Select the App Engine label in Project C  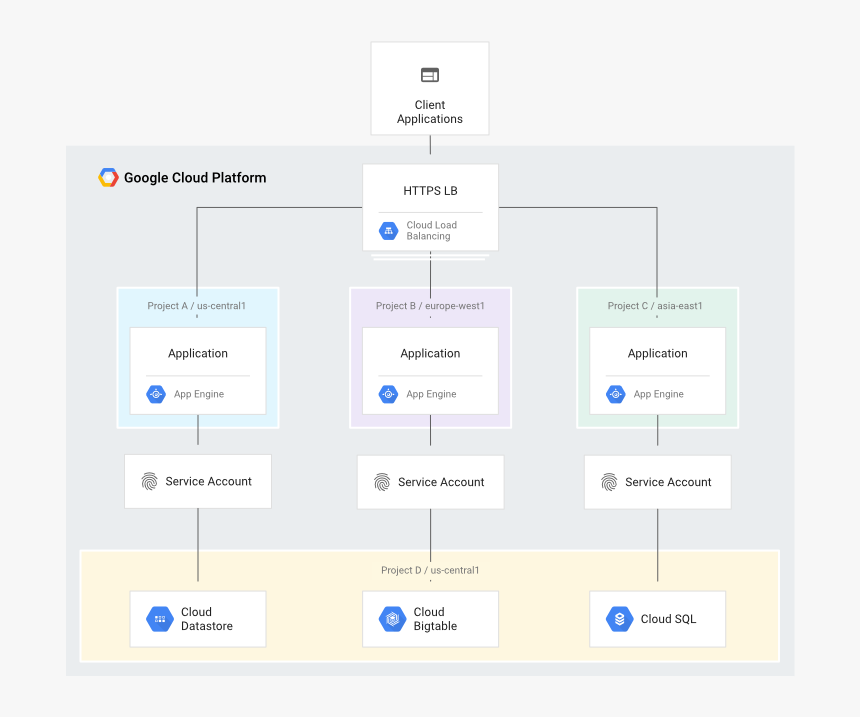pyautogui.click(x=659, y=394)
